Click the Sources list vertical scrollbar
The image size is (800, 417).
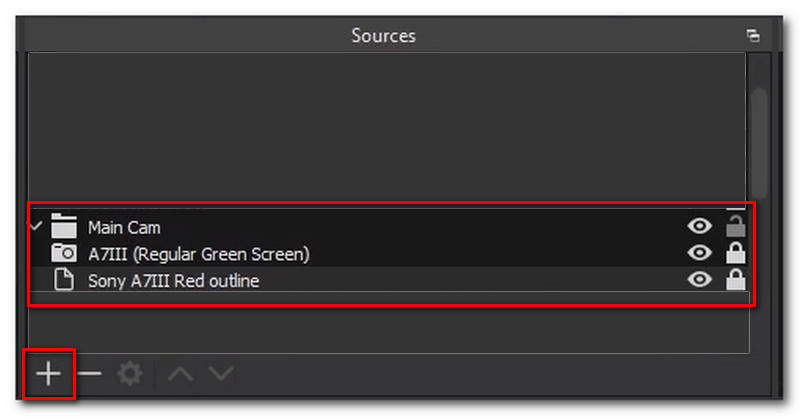(x=760, y=140)
